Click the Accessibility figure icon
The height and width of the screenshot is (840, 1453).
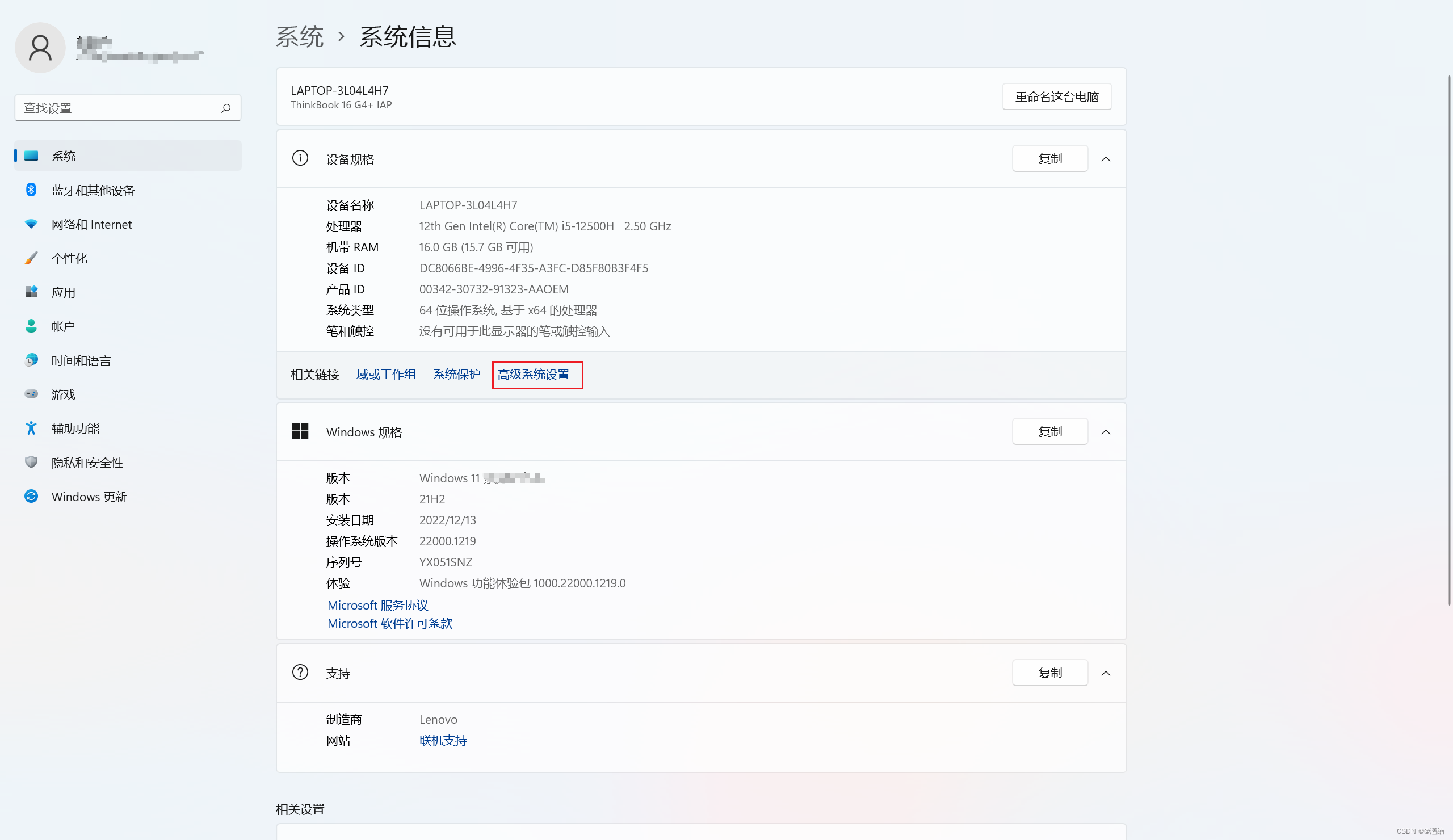[x=31, y=428]
